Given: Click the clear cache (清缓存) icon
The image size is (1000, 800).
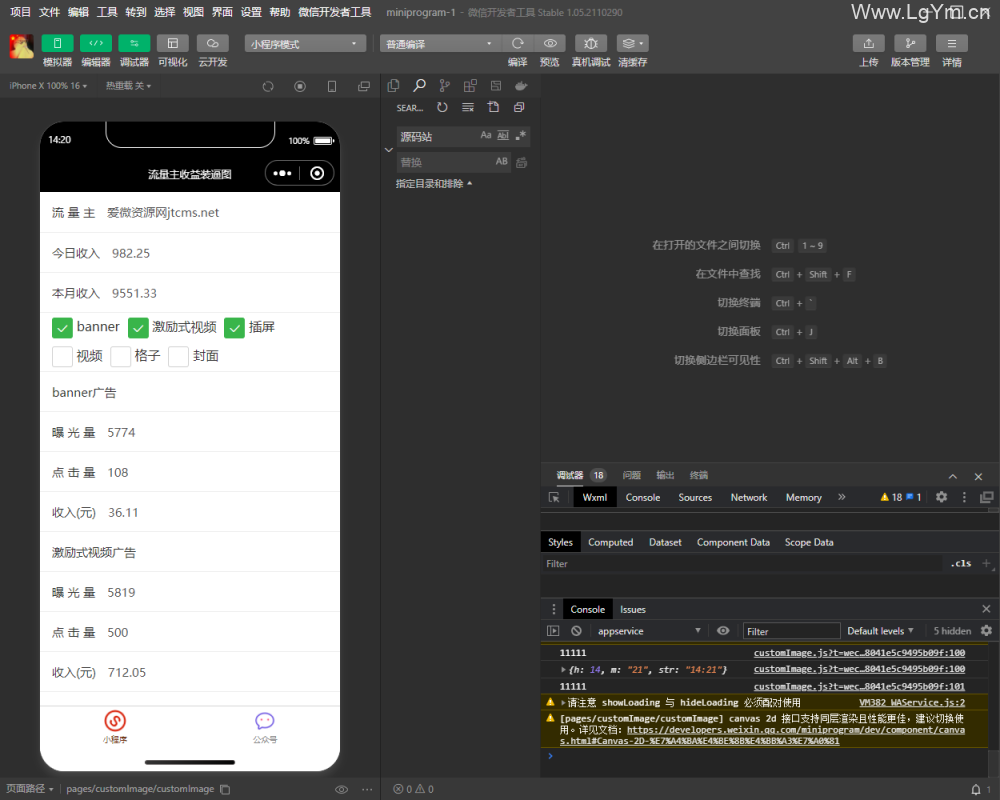Looking at the screenshot, I should point(632,43).
